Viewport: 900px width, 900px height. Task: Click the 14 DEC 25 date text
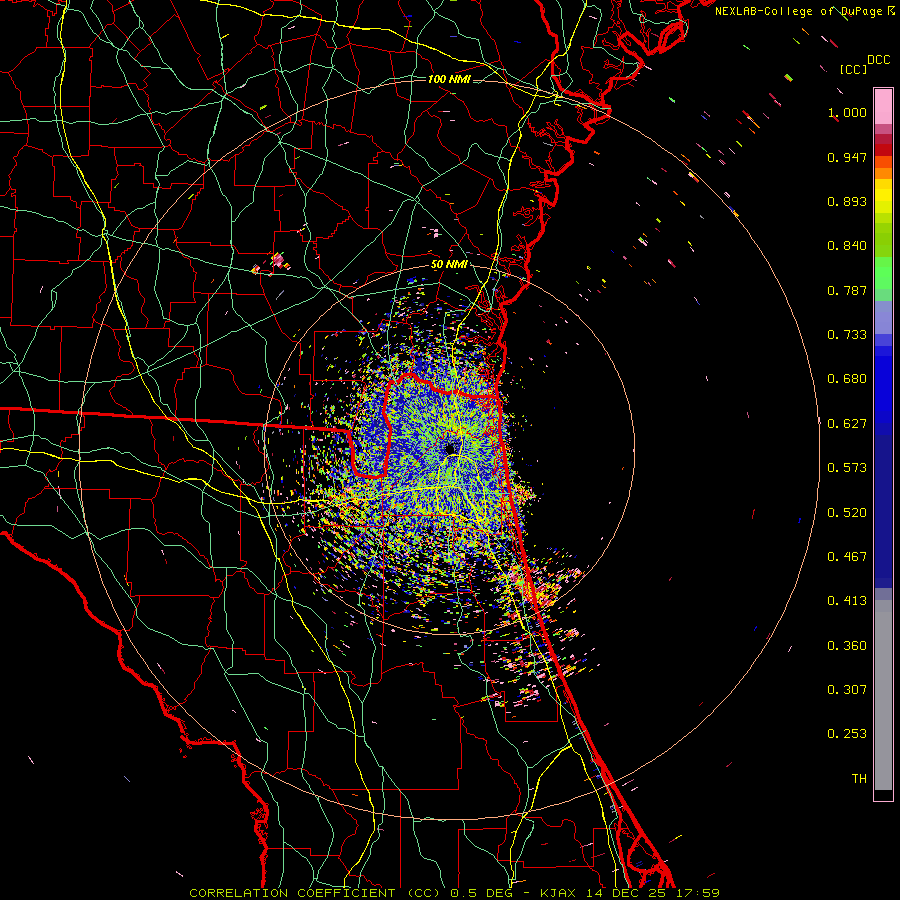point(629,893)
